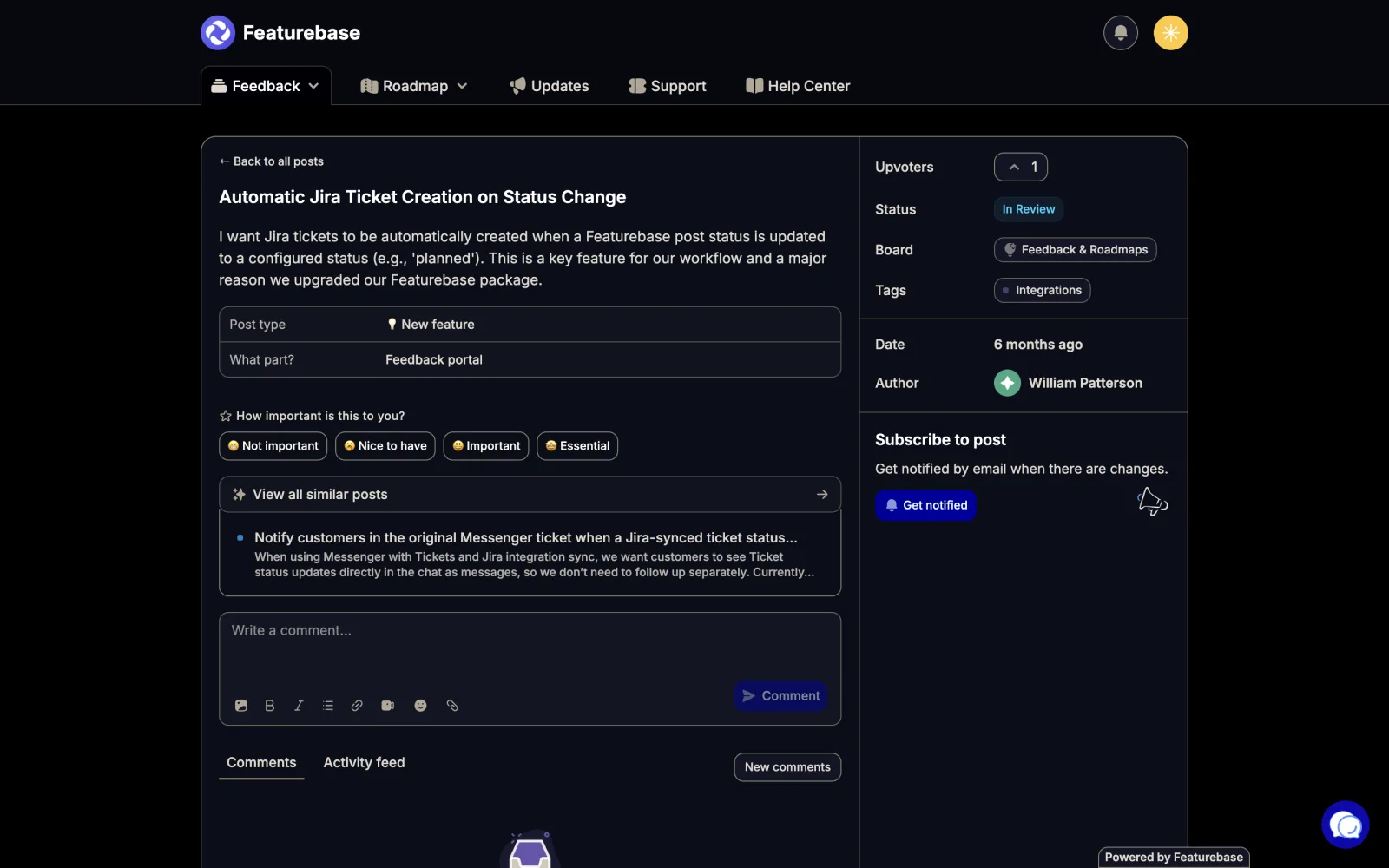
Task: Rate this post as Important
Action: (486, 446)
